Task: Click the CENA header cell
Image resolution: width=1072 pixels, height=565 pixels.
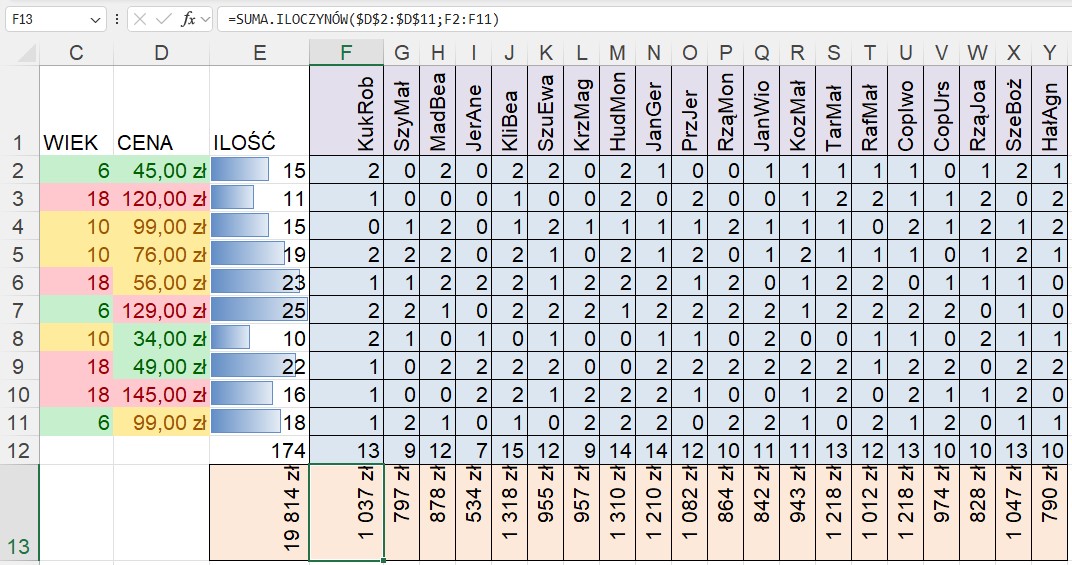Action: 161,143
